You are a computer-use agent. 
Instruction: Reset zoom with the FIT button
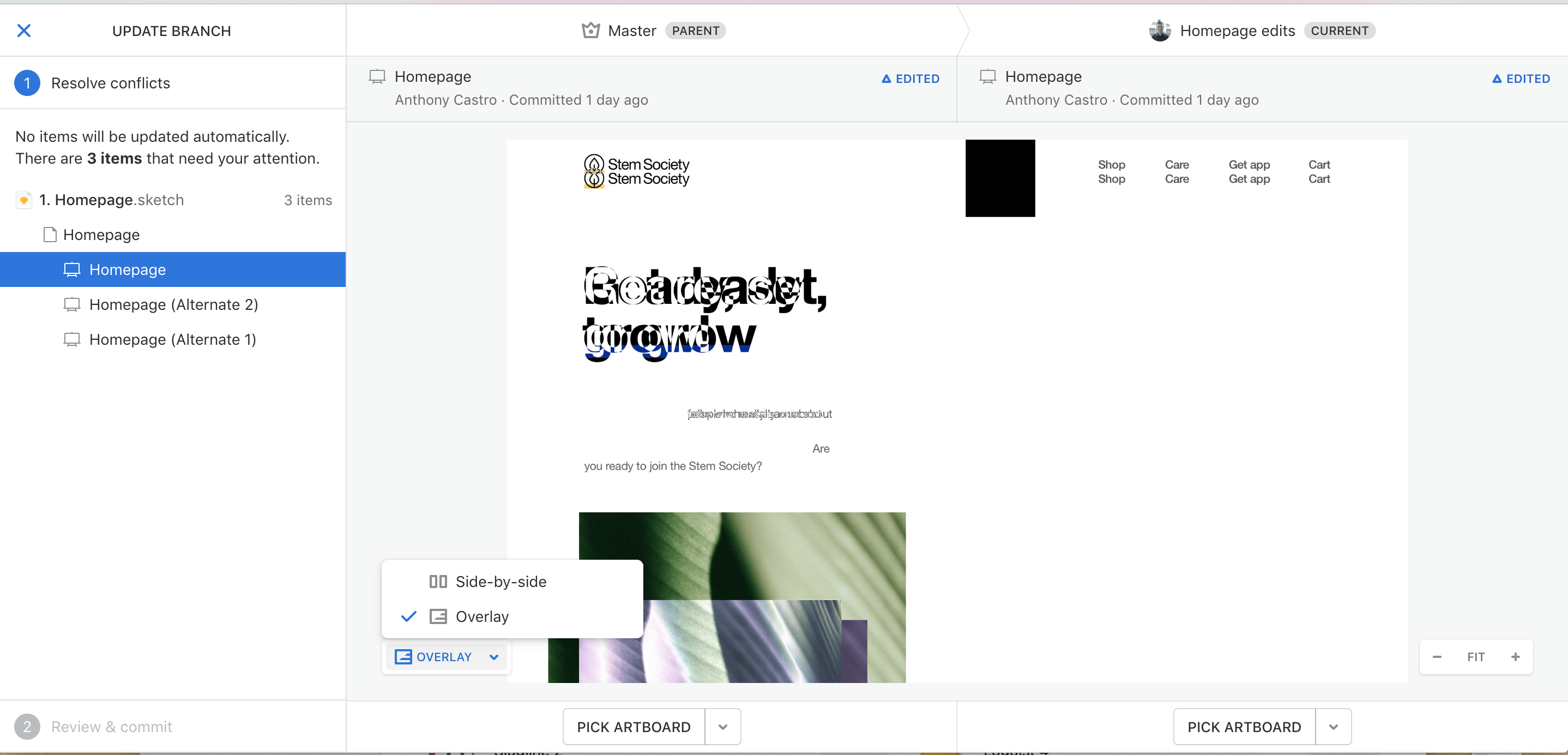coord(1475,657)
